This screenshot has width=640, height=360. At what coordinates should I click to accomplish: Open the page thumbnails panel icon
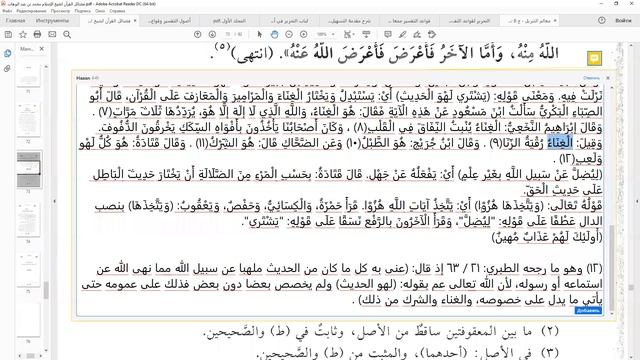tap(7, 53)
